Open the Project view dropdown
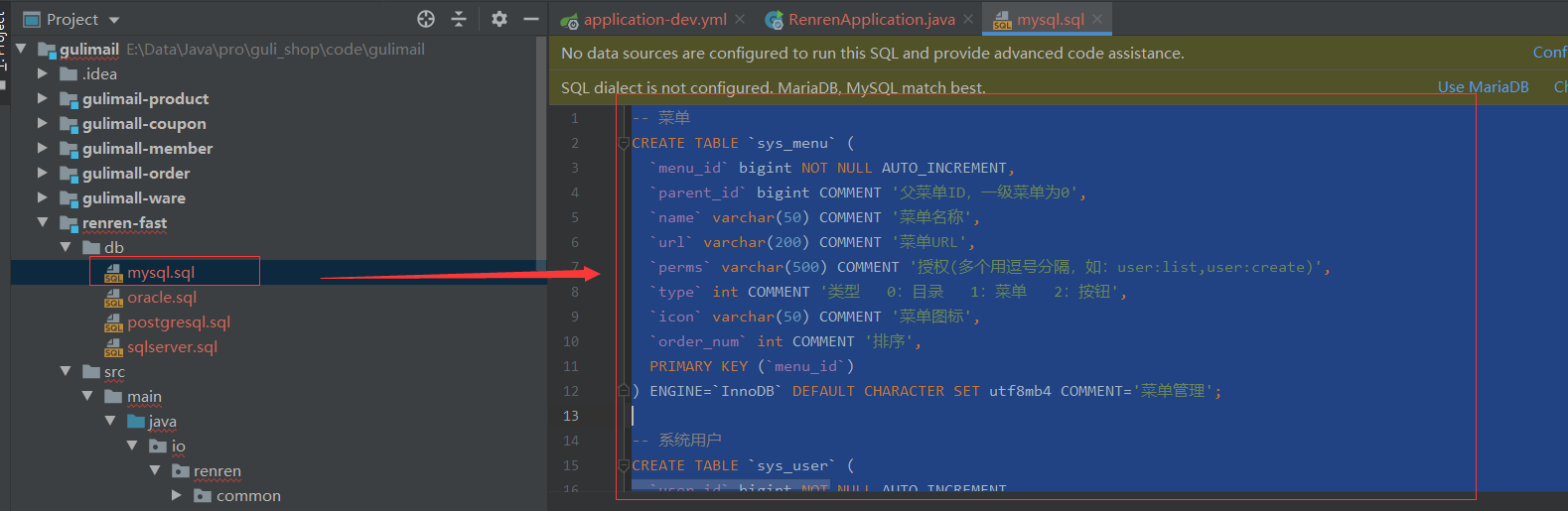Screen dimensions: 1568x511 pos(113,20)
